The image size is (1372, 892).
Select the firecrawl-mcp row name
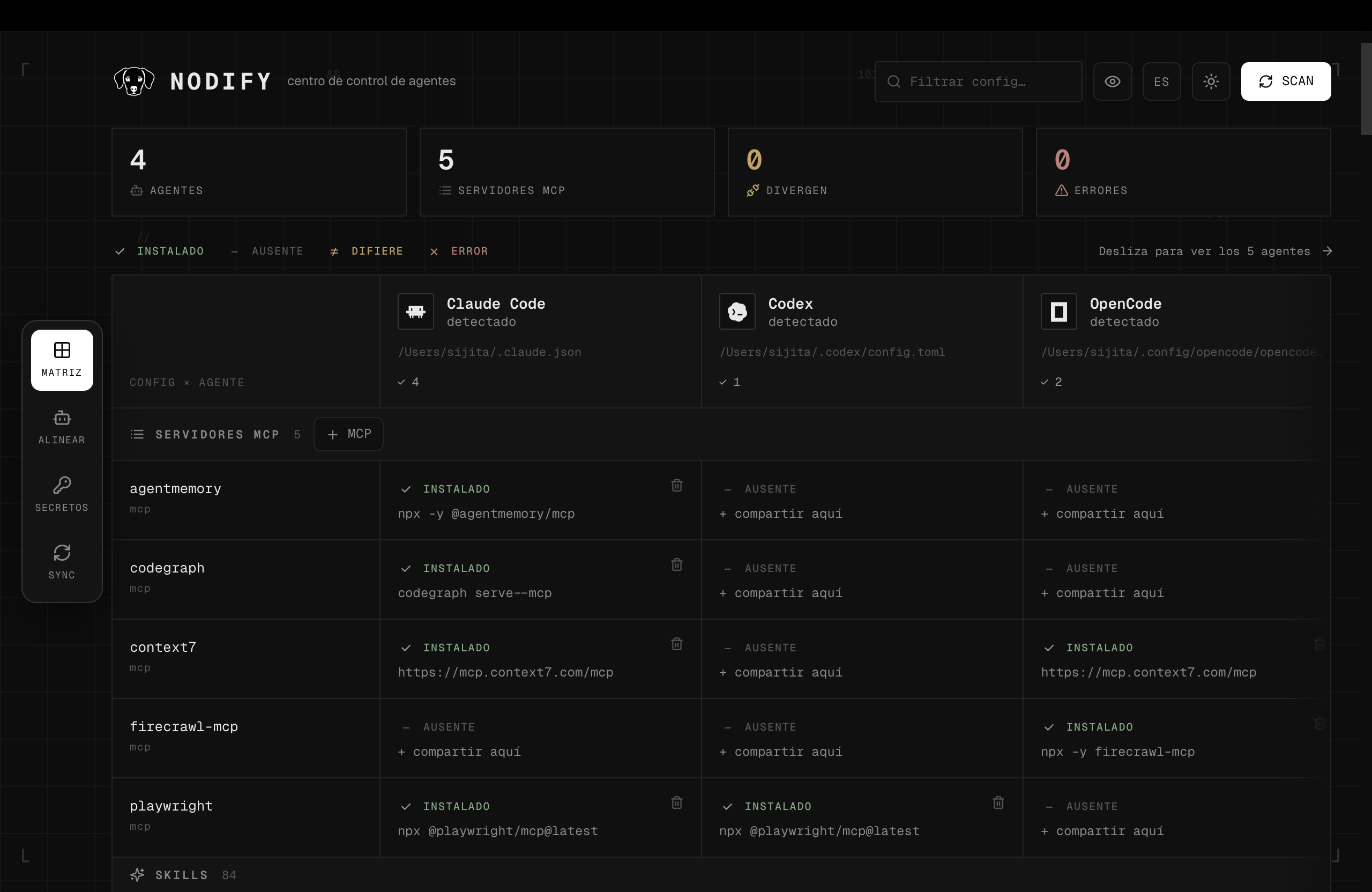coord(184,726)
